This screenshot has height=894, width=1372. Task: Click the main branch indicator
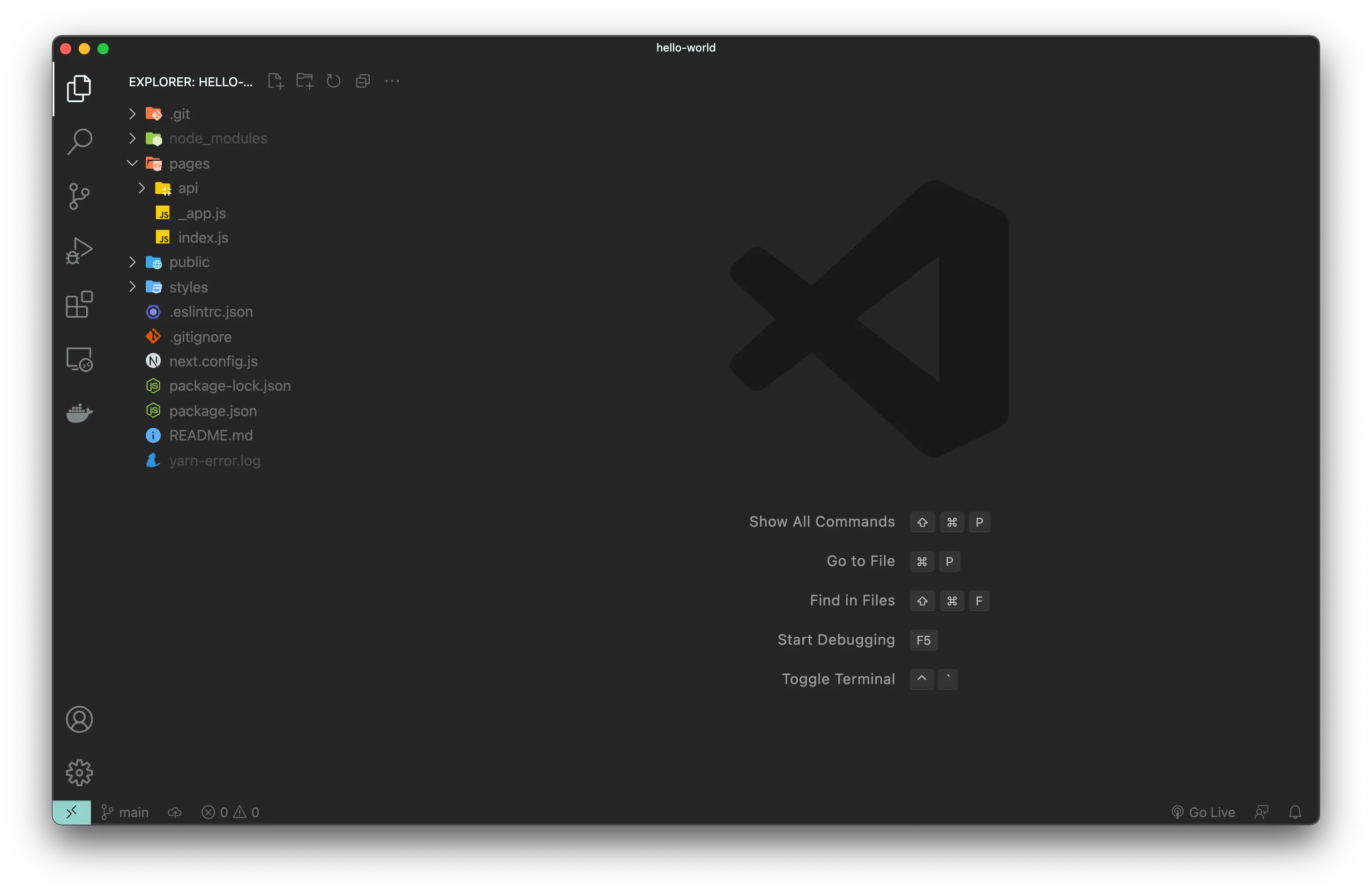tap(125, 812)
